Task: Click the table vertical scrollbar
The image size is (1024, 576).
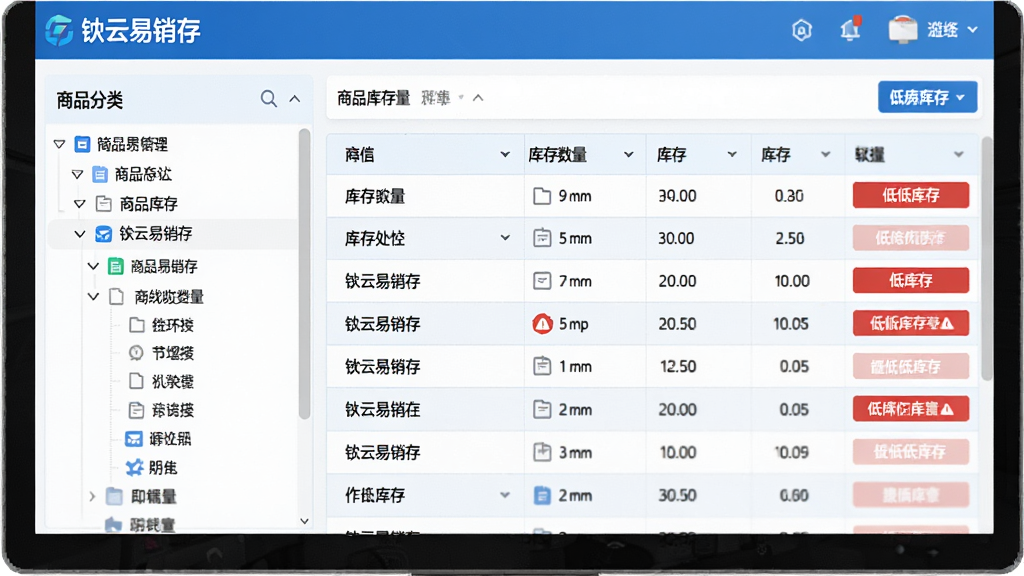Action: [x=987, y=258]
